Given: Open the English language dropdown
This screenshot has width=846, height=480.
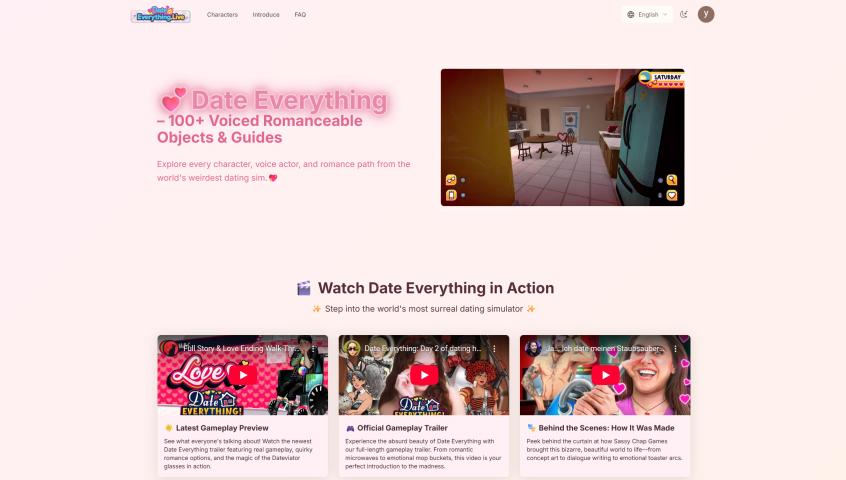Looking at the screenshot, I should [x=648, y=15].
